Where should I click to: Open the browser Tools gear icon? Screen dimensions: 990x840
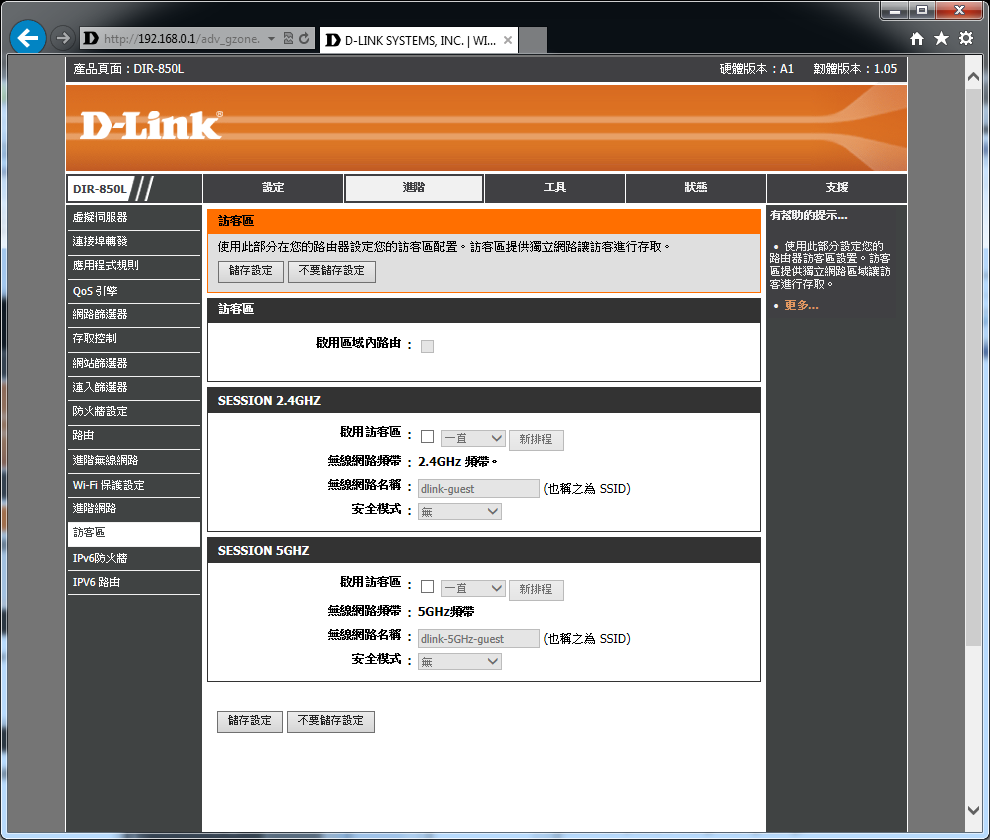coord(965,38)
